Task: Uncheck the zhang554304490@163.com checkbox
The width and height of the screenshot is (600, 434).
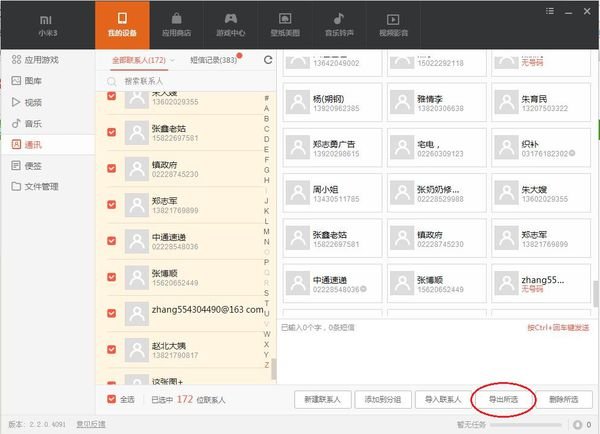Action: pyautogui.click(x=112, y=313)
